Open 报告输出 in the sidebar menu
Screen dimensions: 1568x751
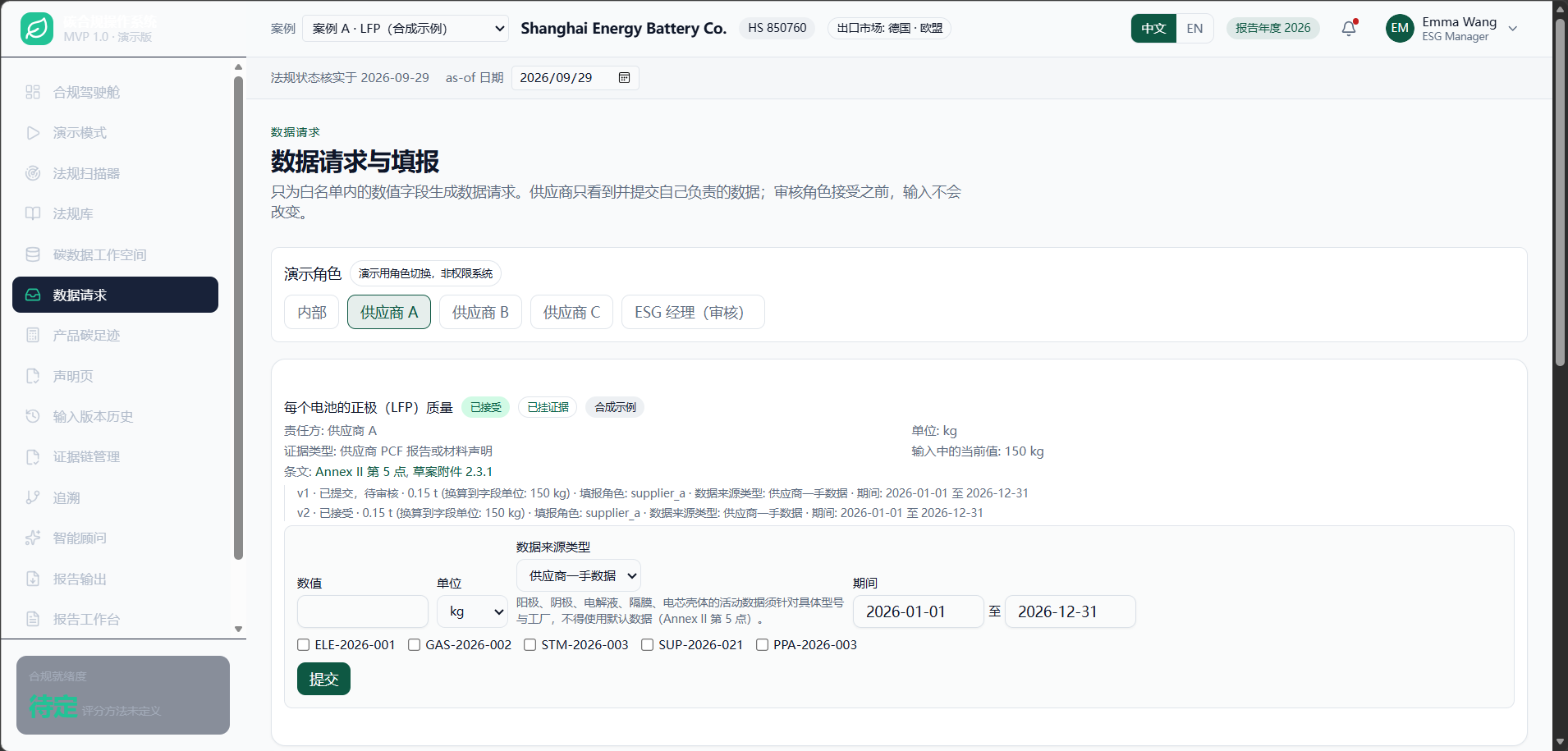pos(115,579)
